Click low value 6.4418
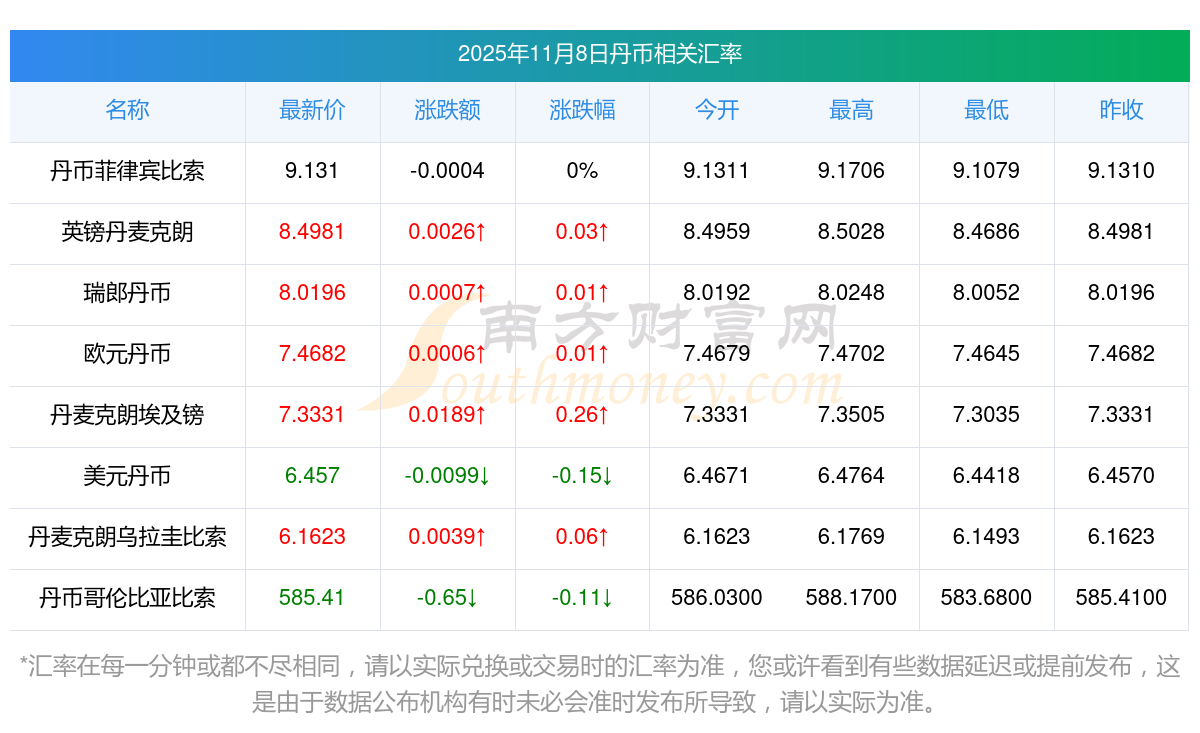Screen dimensions: 1200x733 pos(986,476)
